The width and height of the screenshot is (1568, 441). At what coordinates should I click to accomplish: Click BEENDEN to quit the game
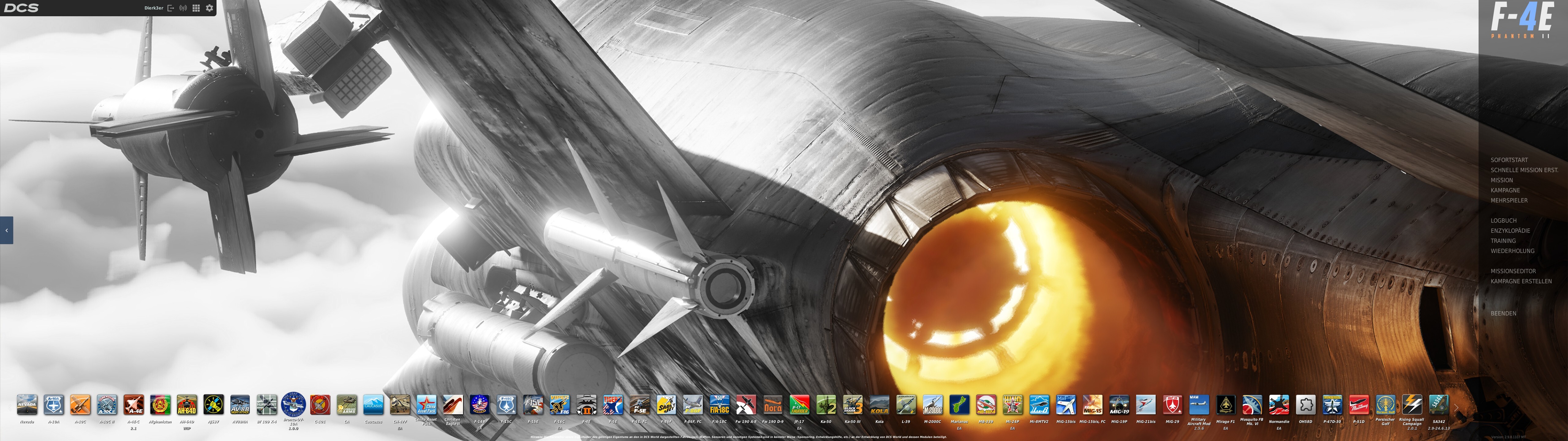point(1503,314)
